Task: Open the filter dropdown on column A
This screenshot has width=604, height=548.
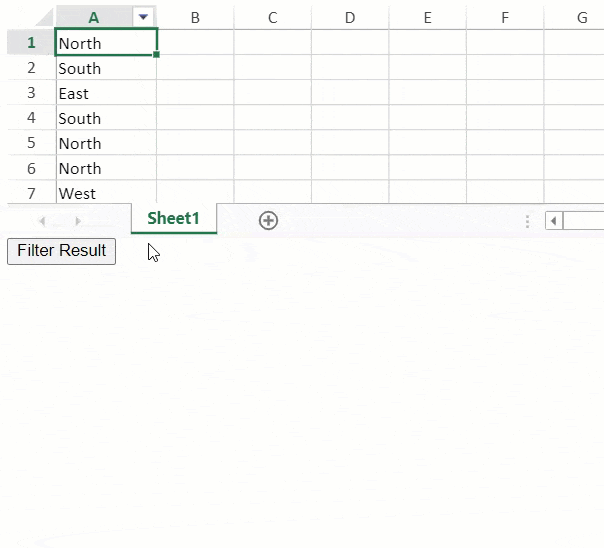Action: 143,17
